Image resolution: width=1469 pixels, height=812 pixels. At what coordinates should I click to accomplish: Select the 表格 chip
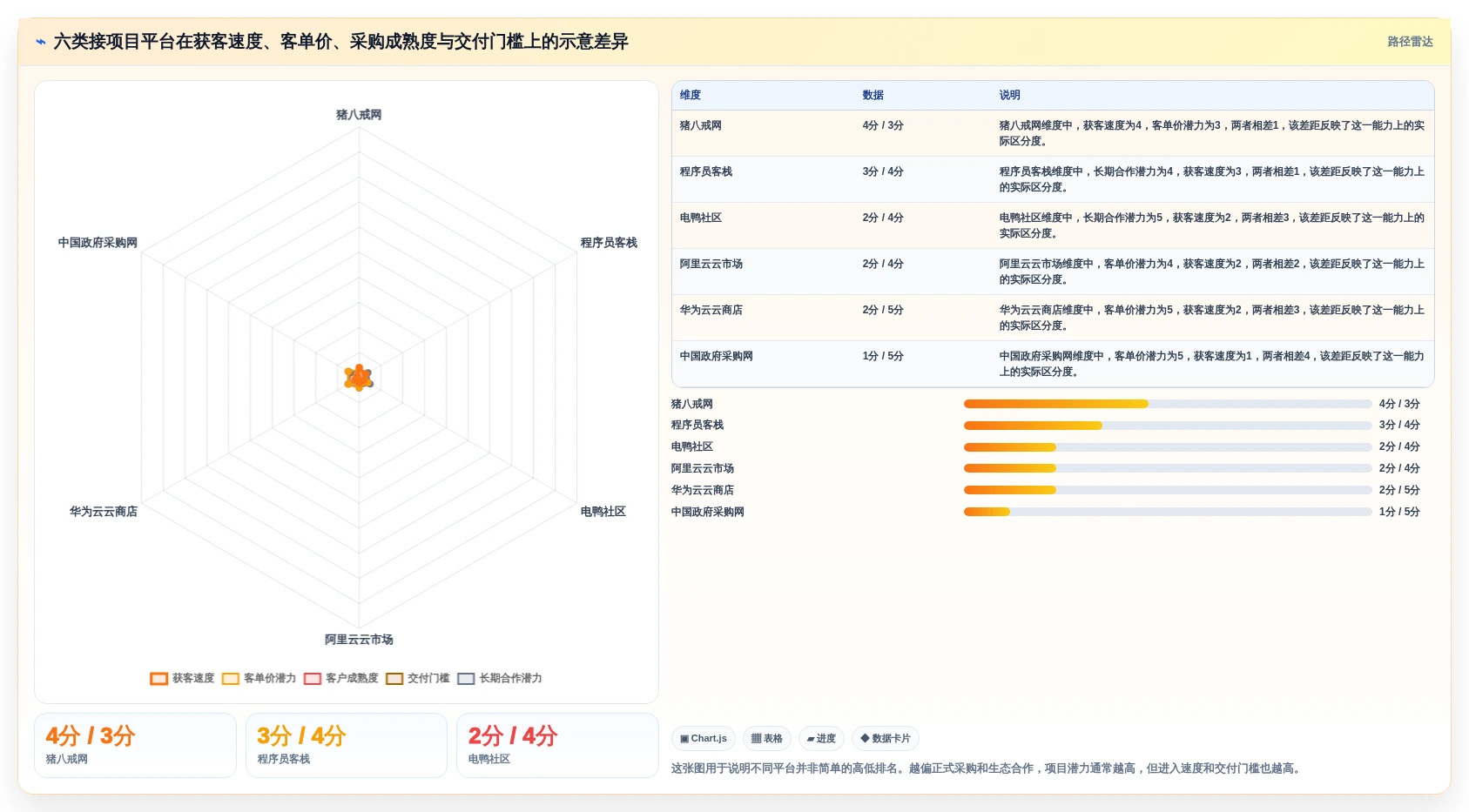tap(767, 739)
